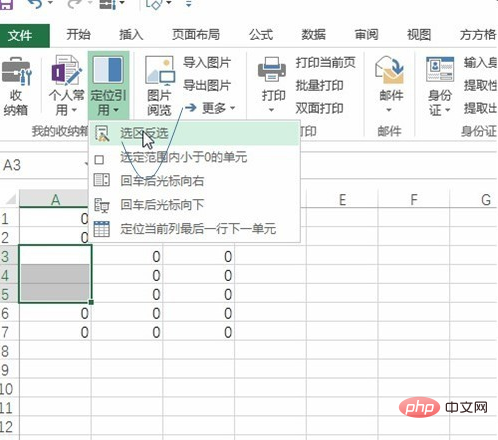Click the 双面打印 button
Screen dimensions: 498x440
[319, 108]
